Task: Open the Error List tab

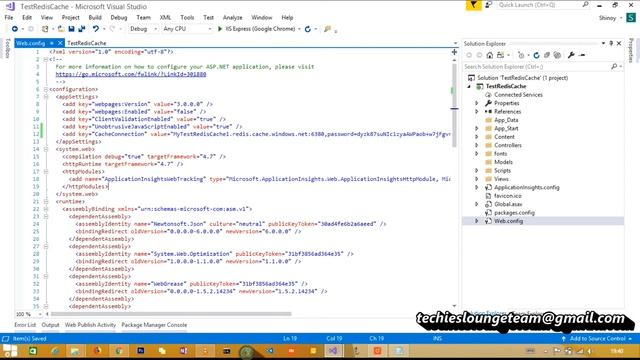Action: (25, 325)
